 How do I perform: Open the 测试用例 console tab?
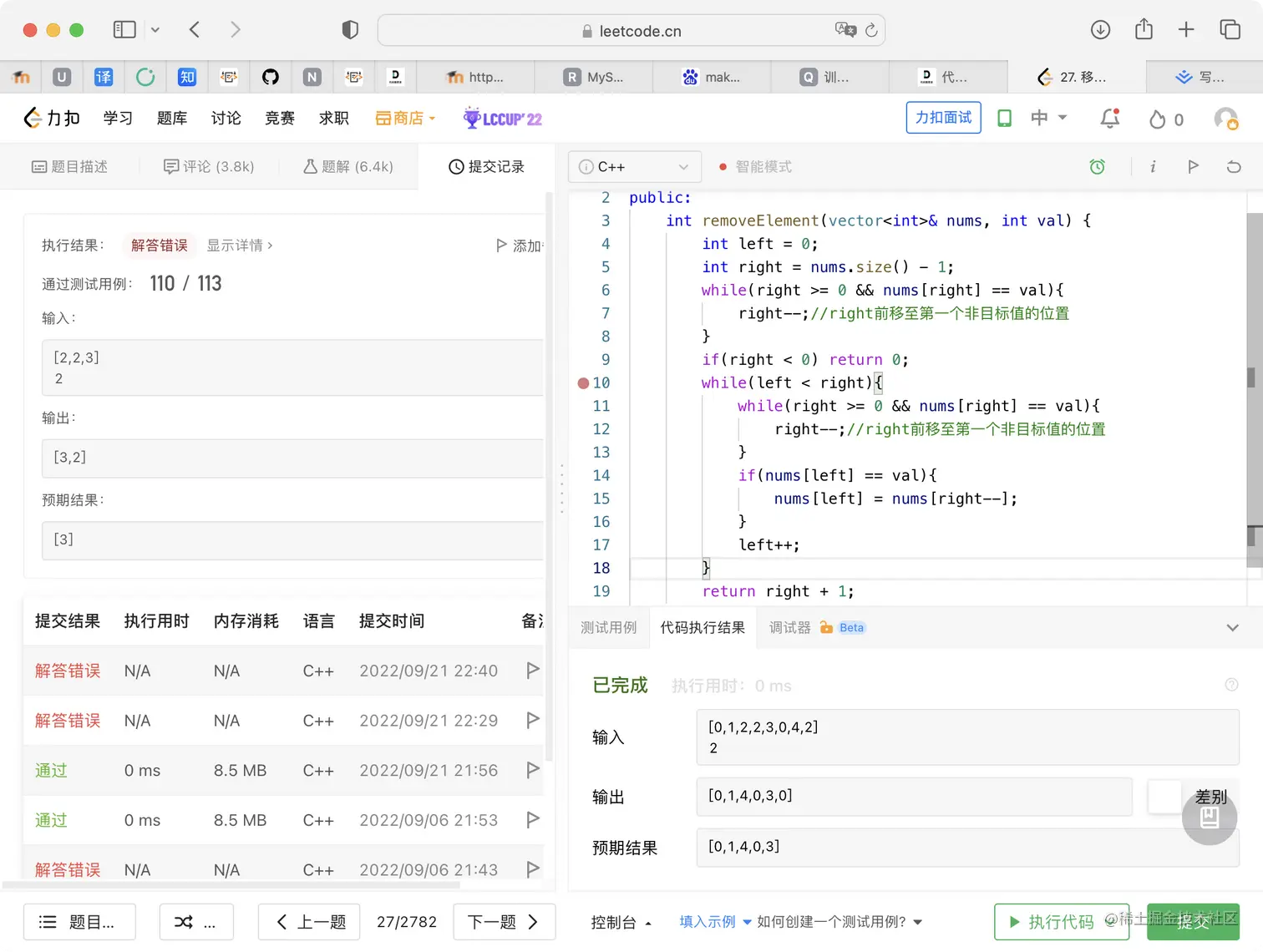609,628
